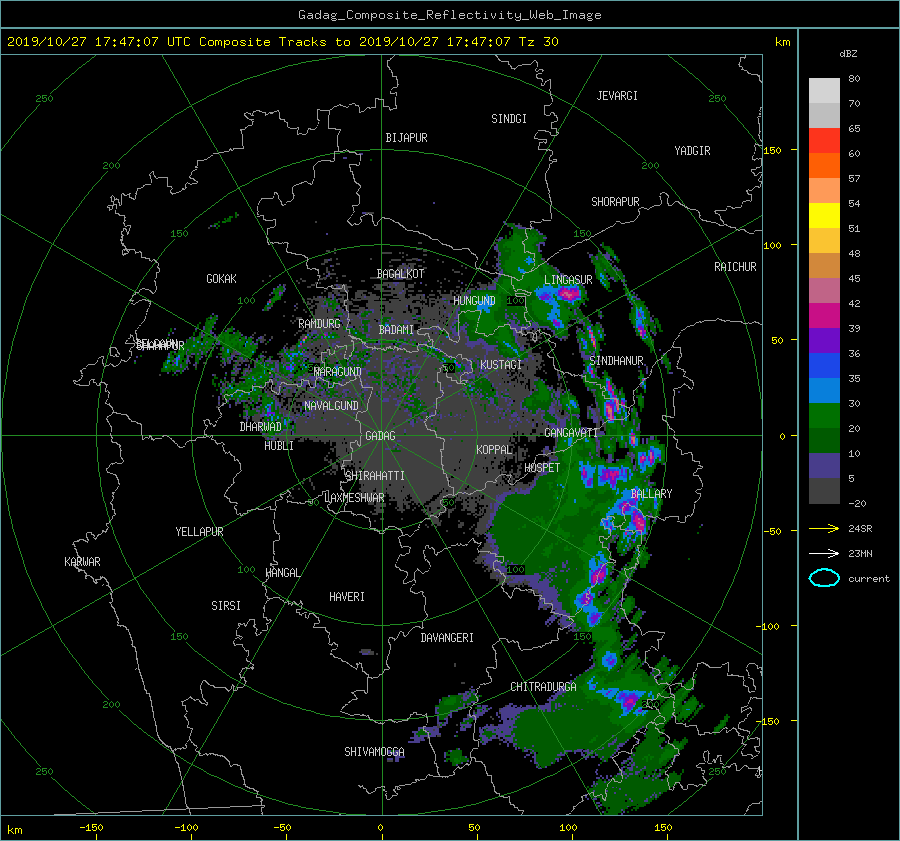Viewport: 900px width, 841px height.
Task: Click the yellow 150 km right axis label
Action: (772, 150)
